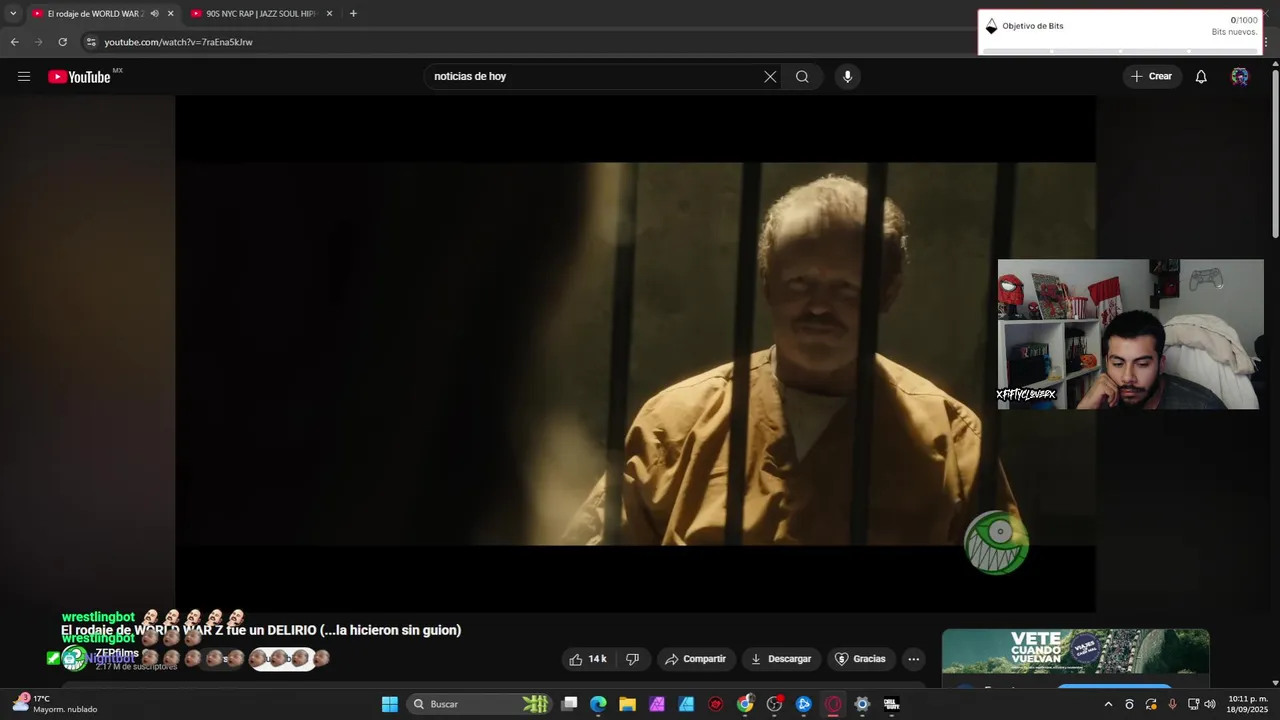Screen dimensions: 1280x720
Task: Expand hidden system tray icons chevron
Action: 1108,704
